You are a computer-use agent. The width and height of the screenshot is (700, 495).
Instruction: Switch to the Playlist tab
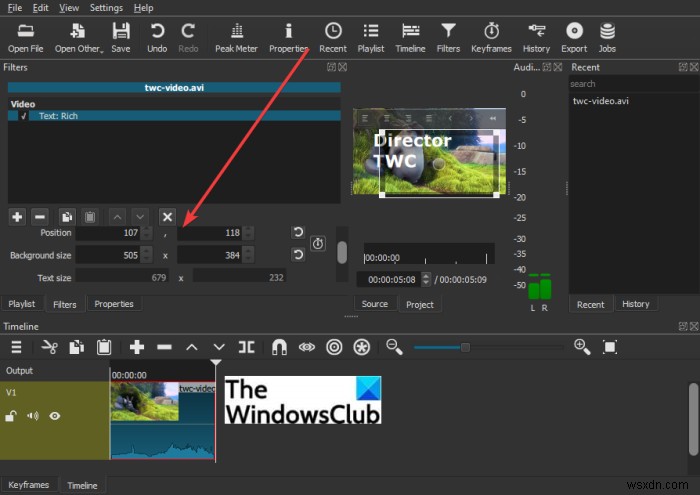point(21,304)
